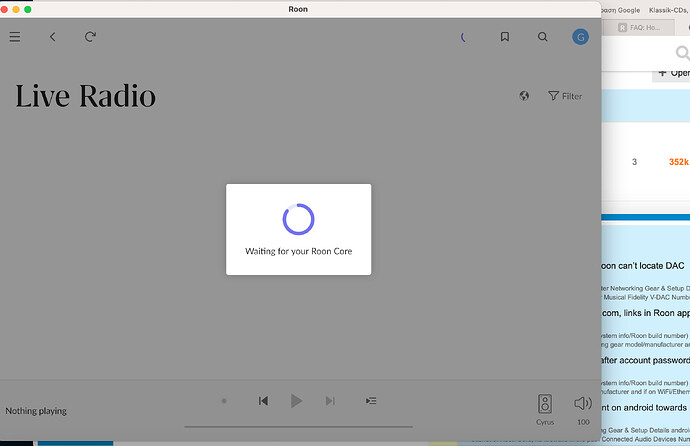Open the after account password topic
Screen dimensions: 690x446
(x=646, y=360)
